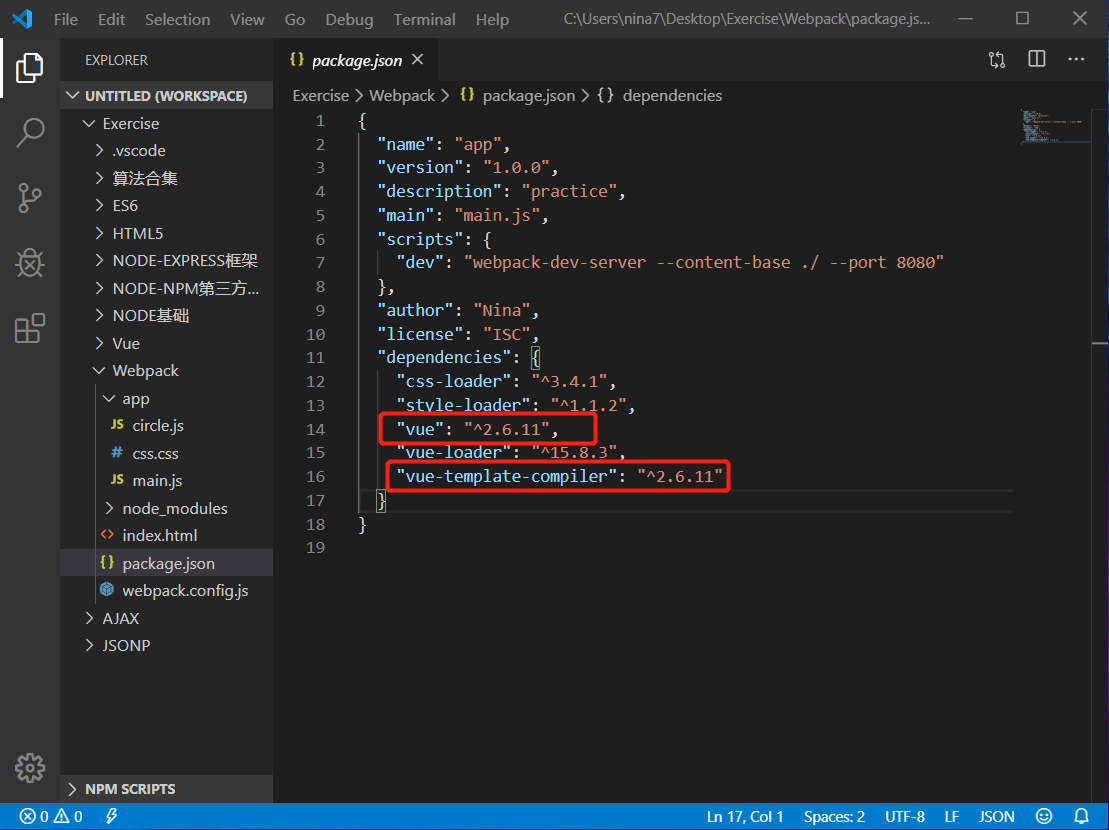The height and width of the screenshot is (830, 1109).
Task: Click the EXPLORER panel title
Action: [117, 60]
